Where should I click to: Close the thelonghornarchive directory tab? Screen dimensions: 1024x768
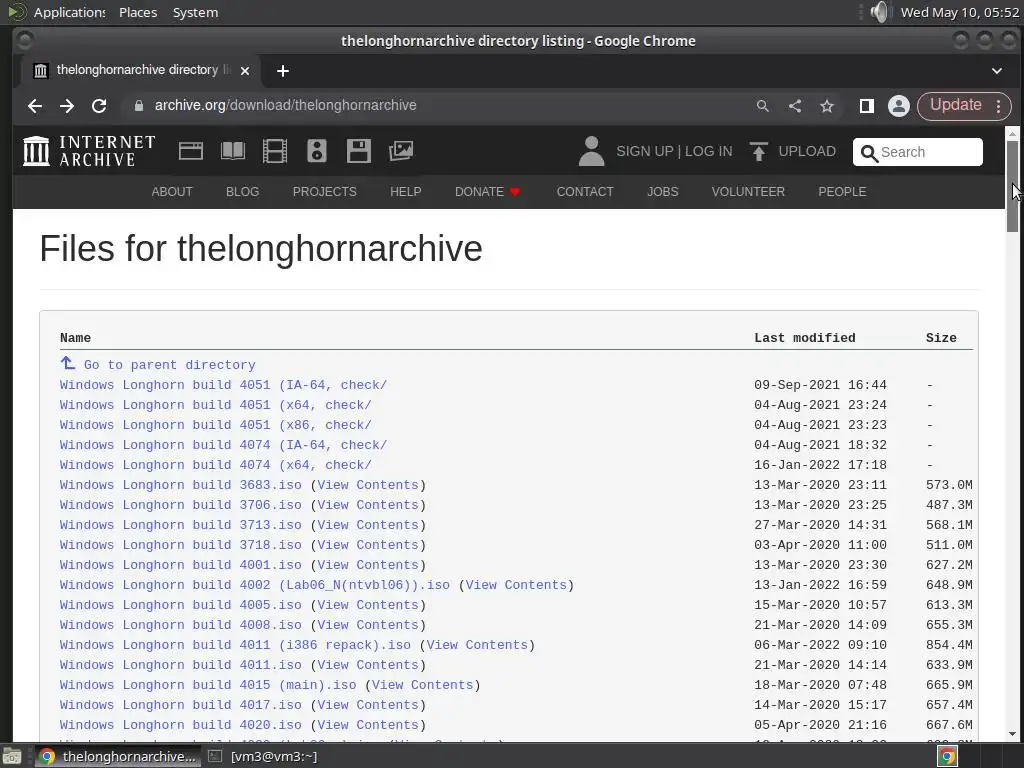(245, 71)
